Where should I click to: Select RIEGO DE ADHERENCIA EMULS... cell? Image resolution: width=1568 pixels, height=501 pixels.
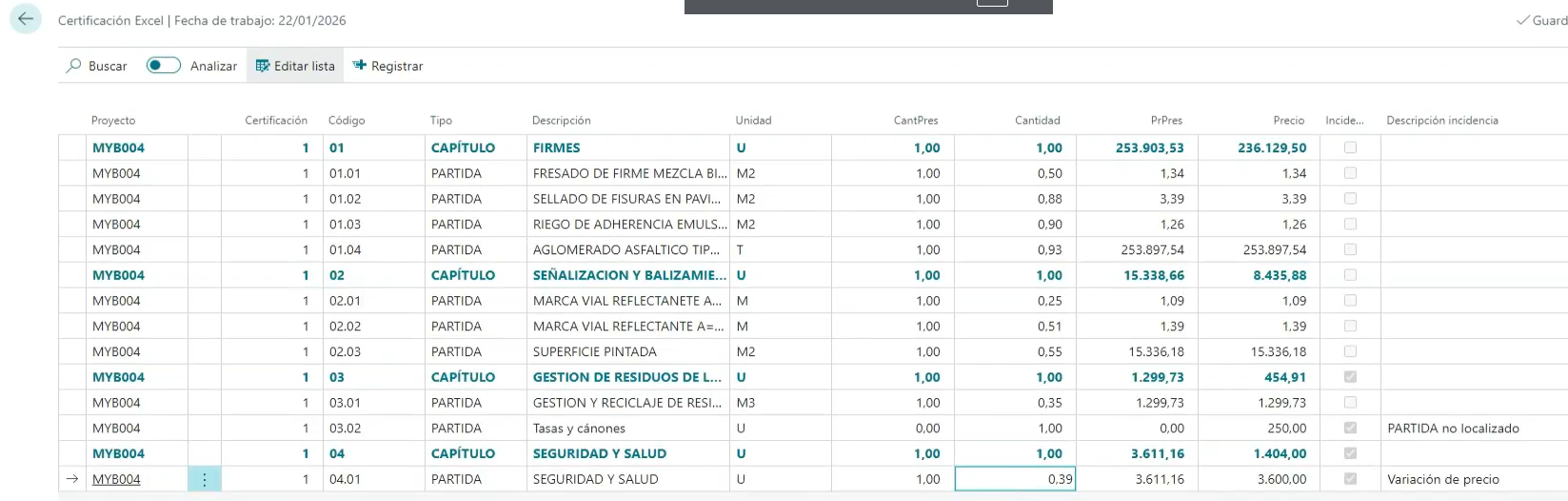tap(628, 224)
